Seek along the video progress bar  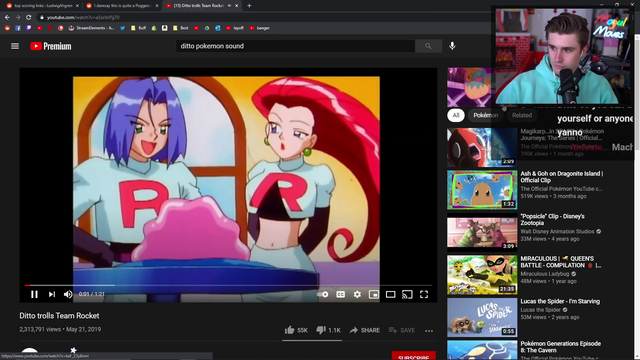228,285
